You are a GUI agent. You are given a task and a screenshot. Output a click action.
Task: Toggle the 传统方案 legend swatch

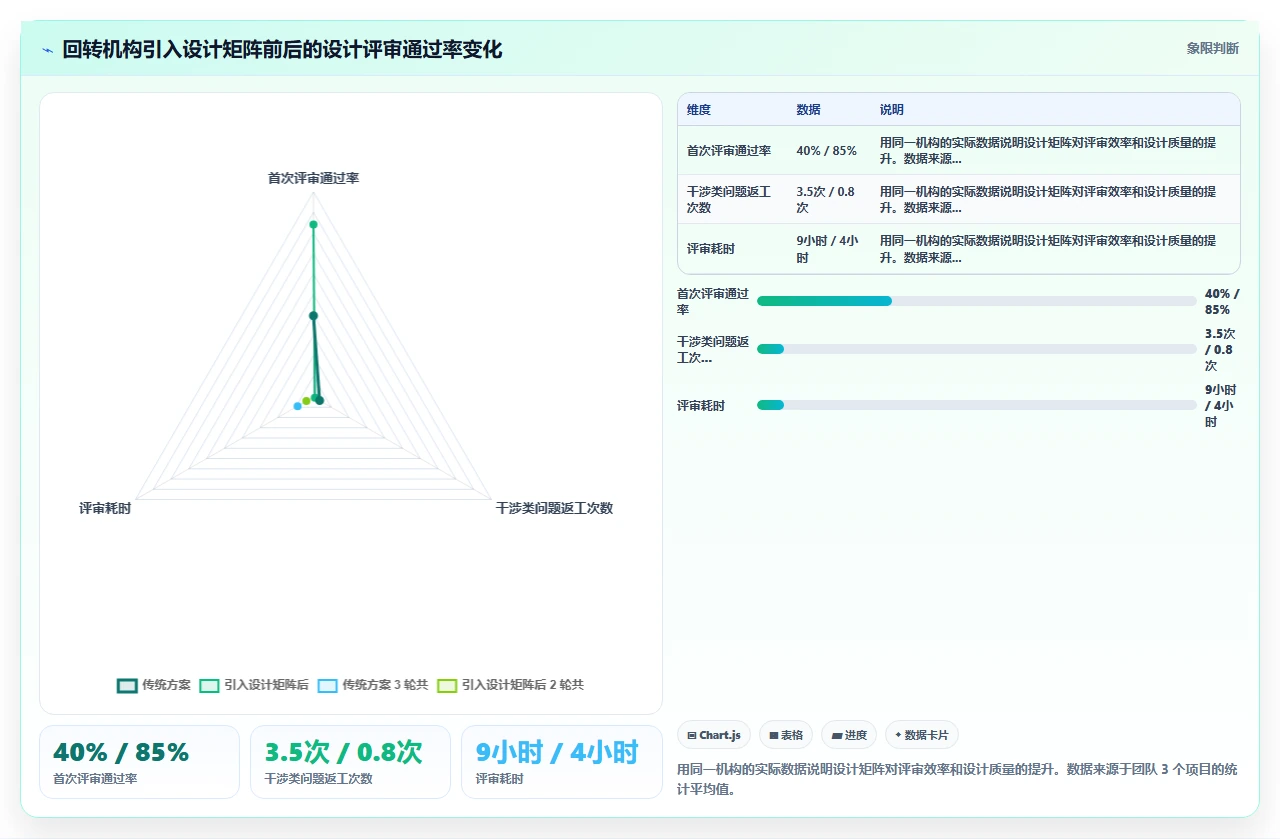pos(127,685)
